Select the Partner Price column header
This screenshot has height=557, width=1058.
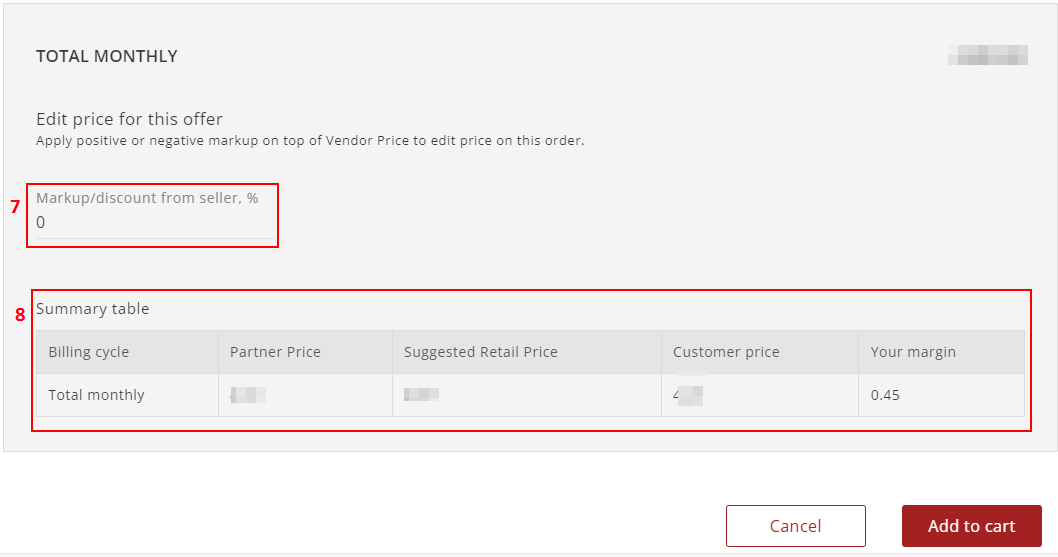pos(305,352)
